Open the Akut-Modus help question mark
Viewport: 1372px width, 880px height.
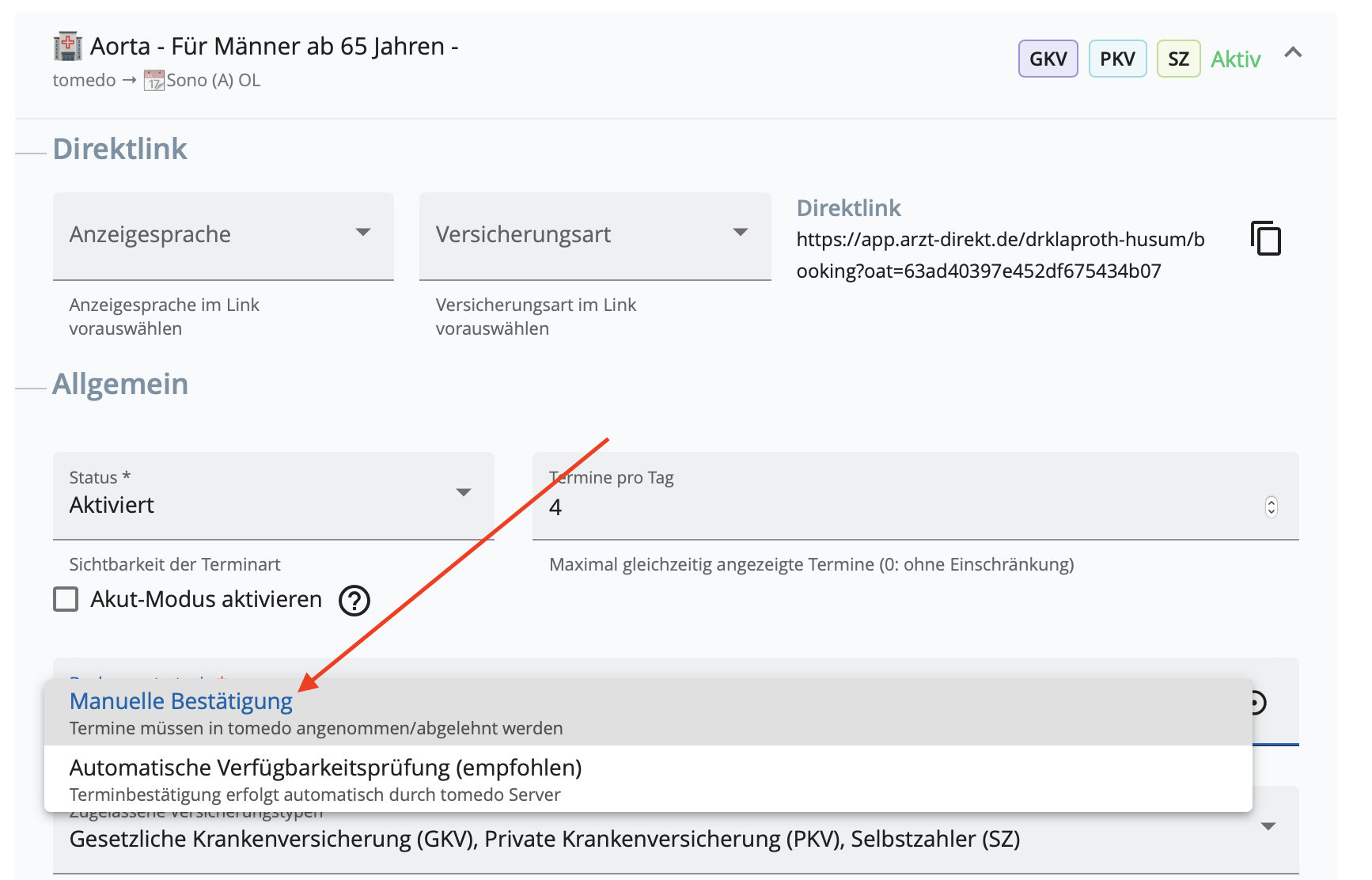(x=354, y=601)
